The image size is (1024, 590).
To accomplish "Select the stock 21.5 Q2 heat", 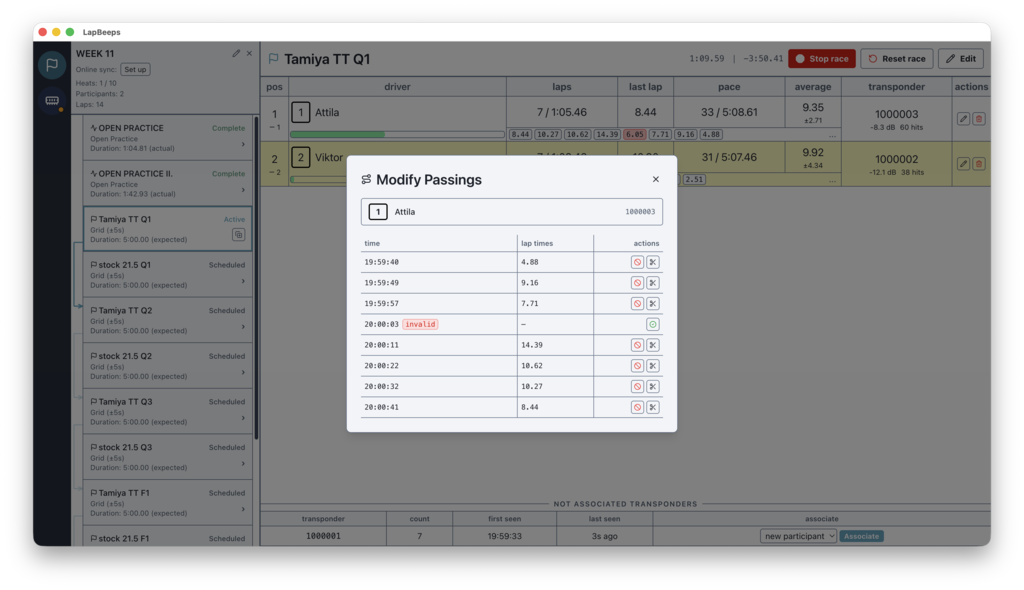I will coord(167,366).
